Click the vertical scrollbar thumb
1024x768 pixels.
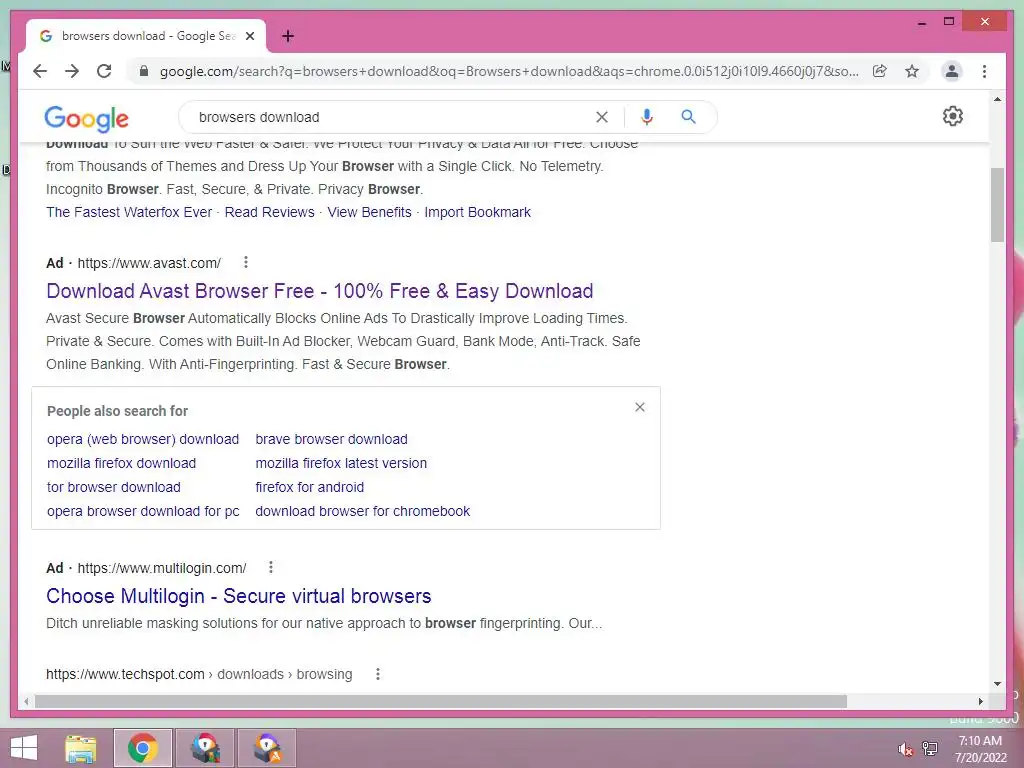(997, 205)
